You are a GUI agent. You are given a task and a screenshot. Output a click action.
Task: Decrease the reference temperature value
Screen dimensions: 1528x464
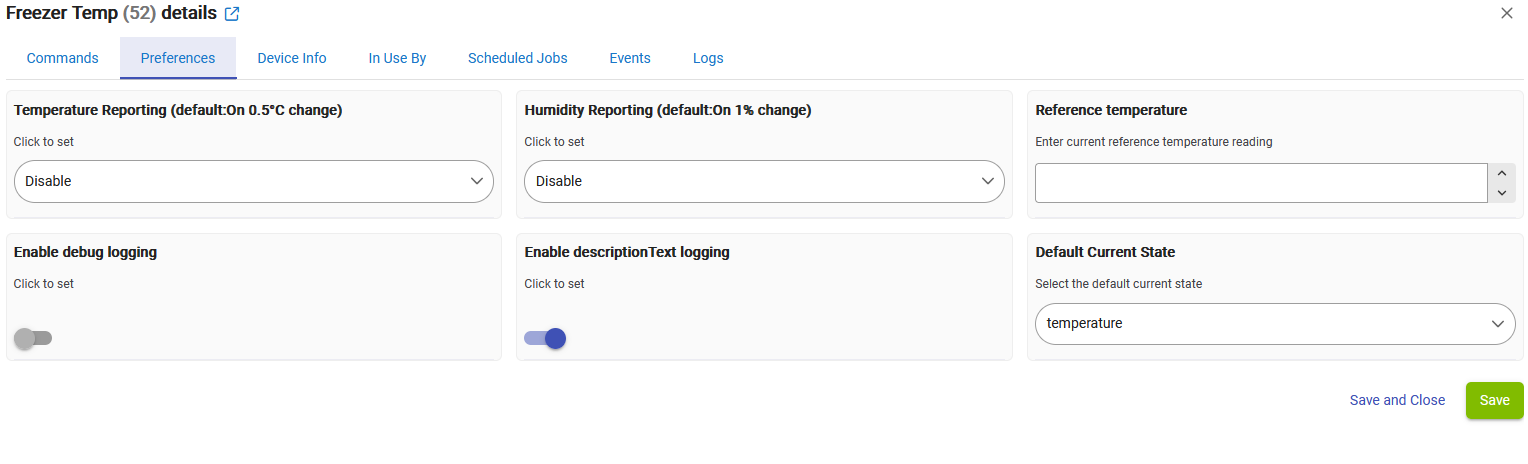pos(1501,192)
